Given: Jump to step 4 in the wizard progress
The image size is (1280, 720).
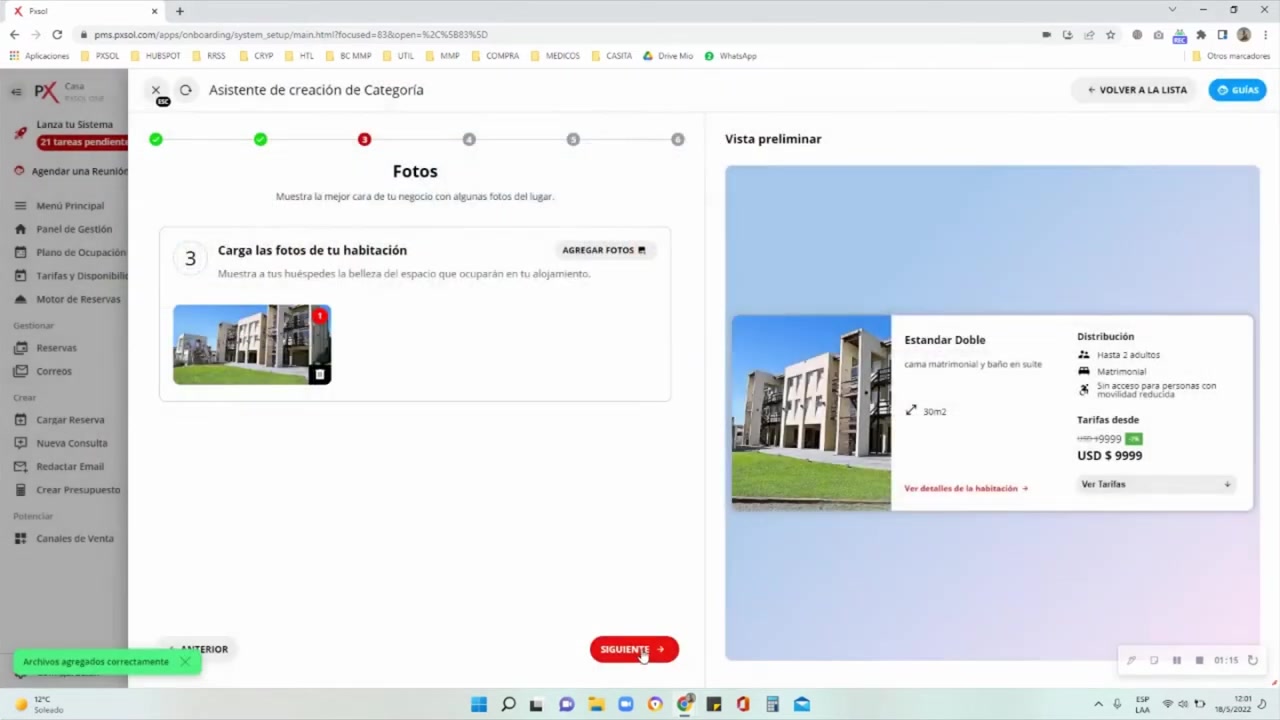Looking at the screenshot, I should tap(469, 139).
